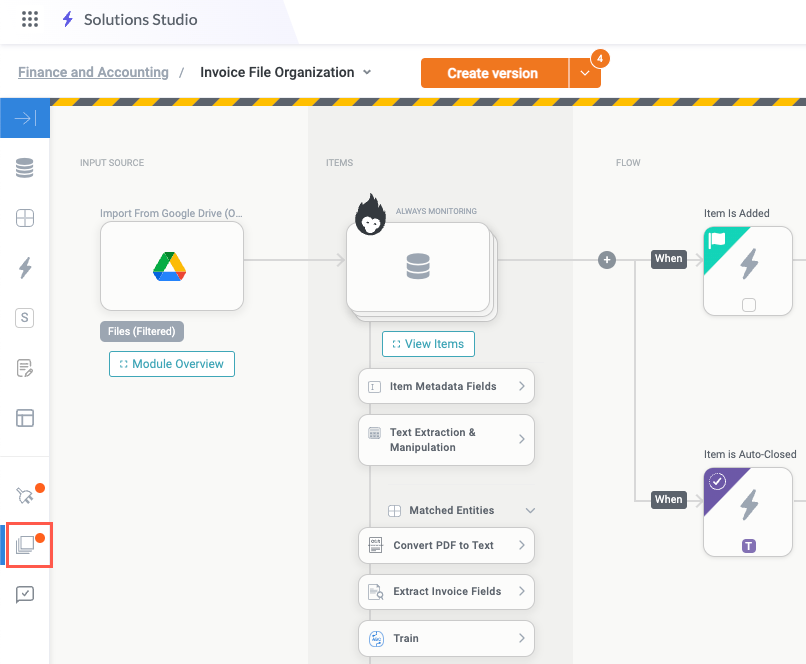Screen dimensions: 806x664
Task: Open the lightning bolt actions sidebar icon
Action: tap(25, 267)
